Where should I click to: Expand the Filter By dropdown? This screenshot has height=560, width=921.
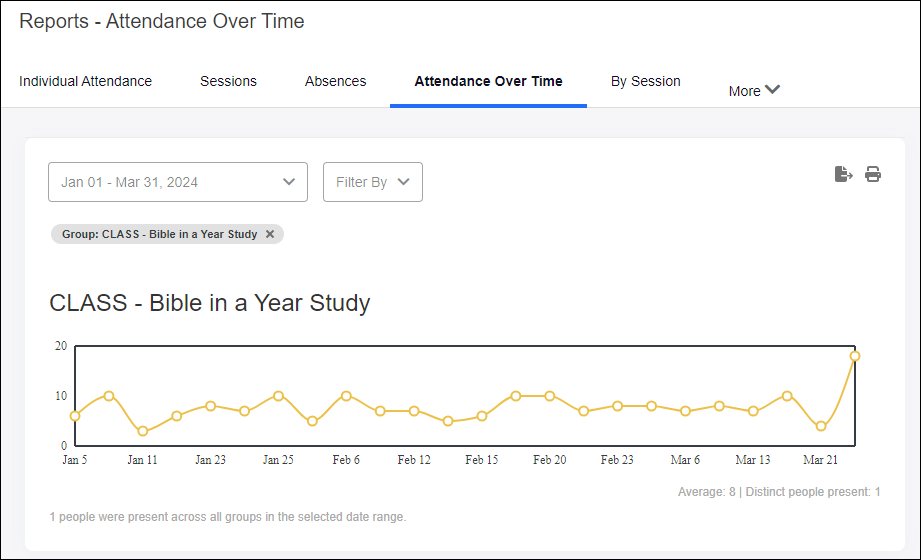373,182
